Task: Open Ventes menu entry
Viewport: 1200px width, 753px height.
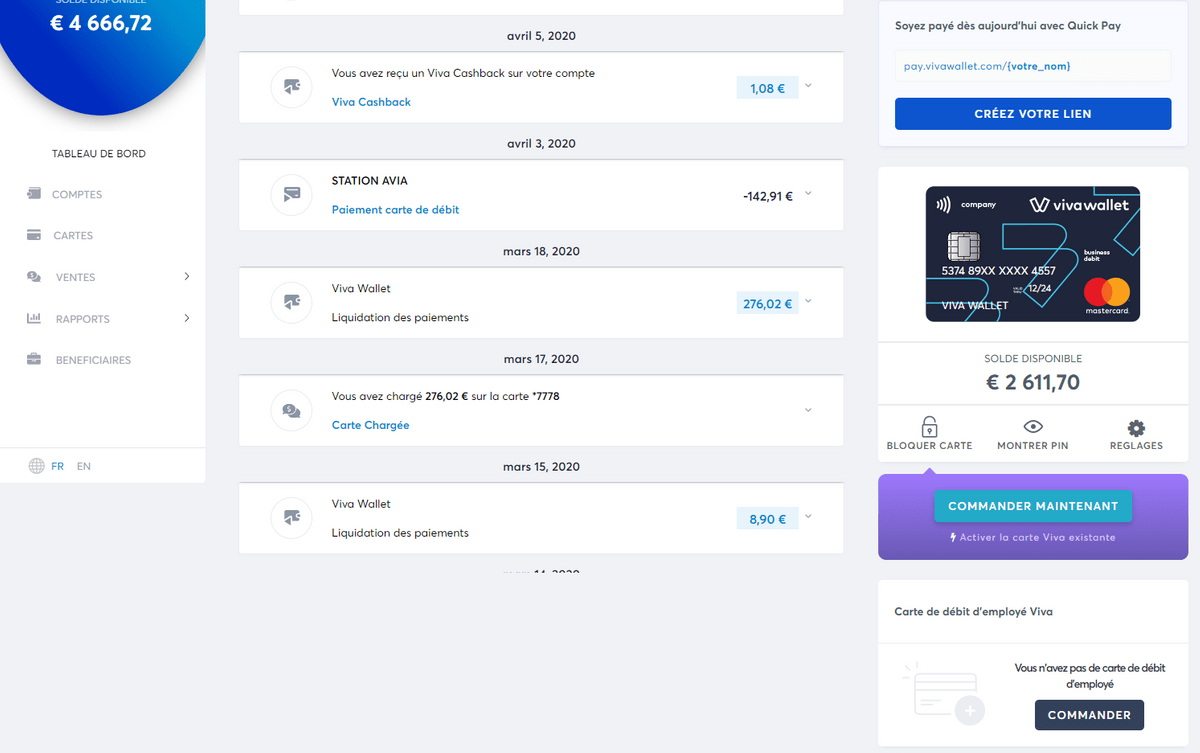Action: (76, 277)
